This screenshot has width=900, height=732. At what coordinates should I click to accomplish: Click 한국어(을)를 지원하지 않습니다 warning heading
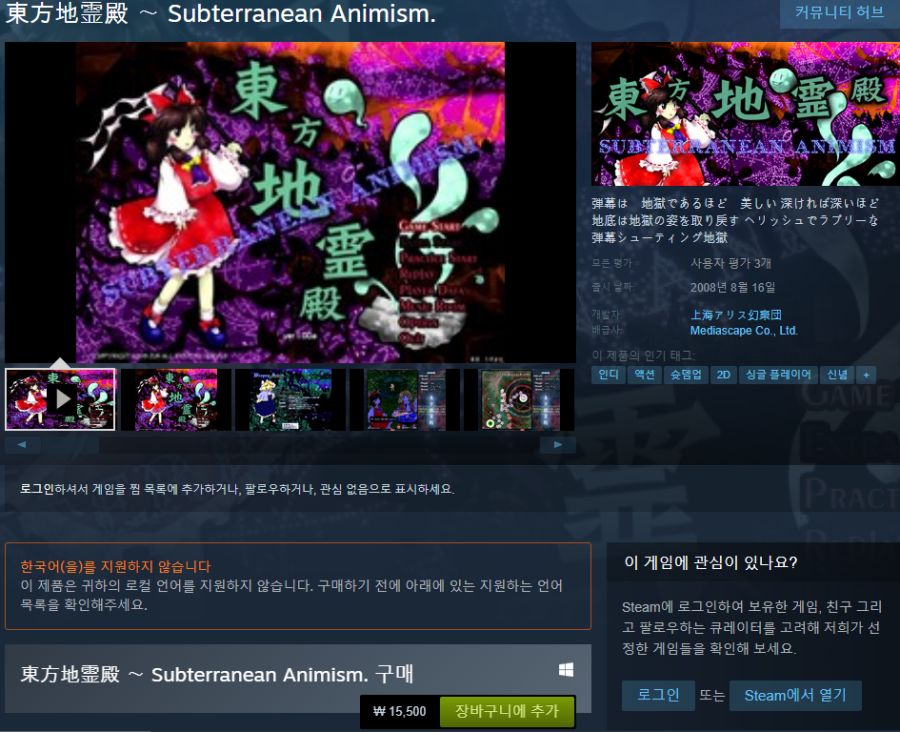116,567
